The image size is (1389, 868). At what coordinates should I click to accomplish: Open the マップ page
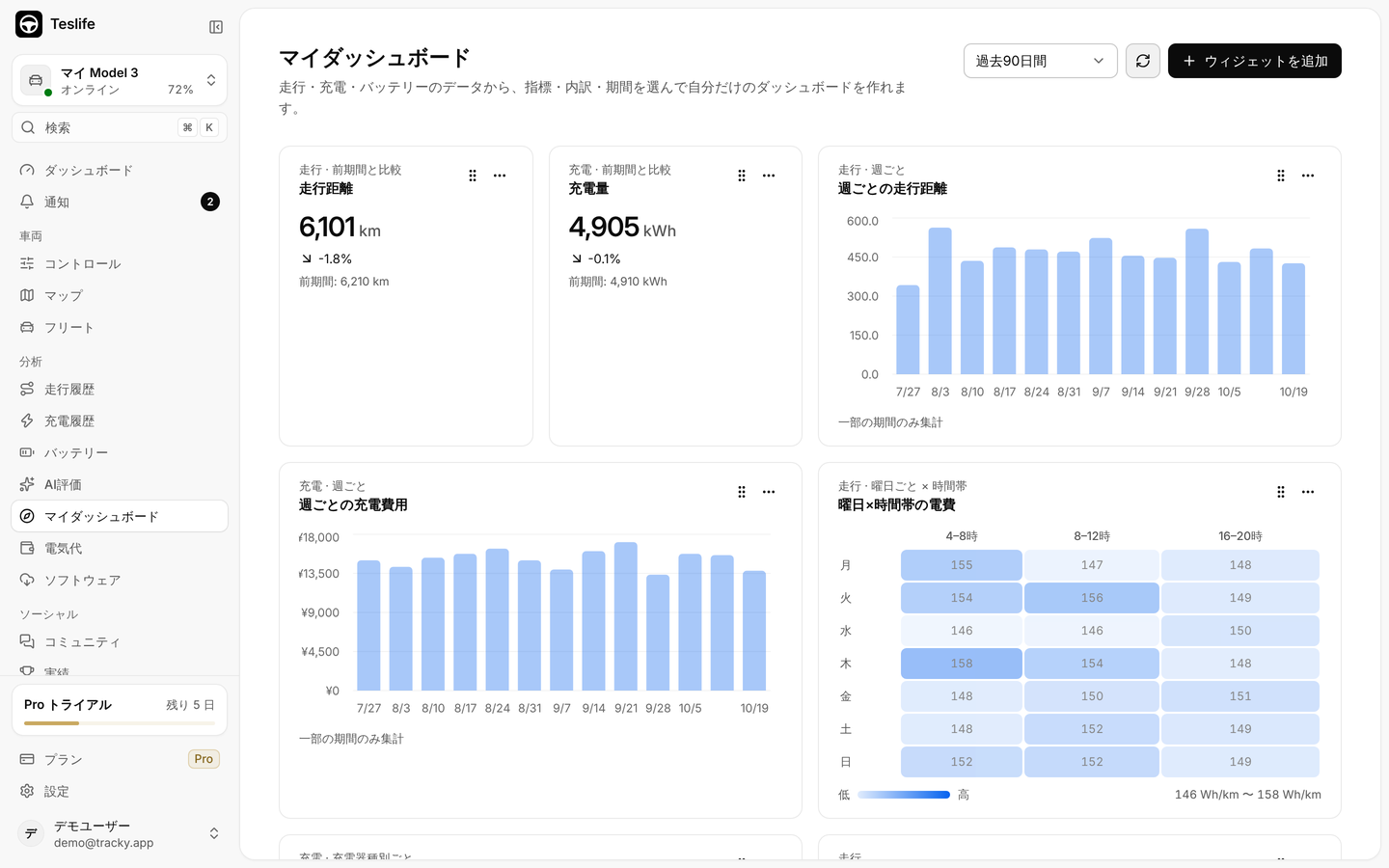click(120, 295)
